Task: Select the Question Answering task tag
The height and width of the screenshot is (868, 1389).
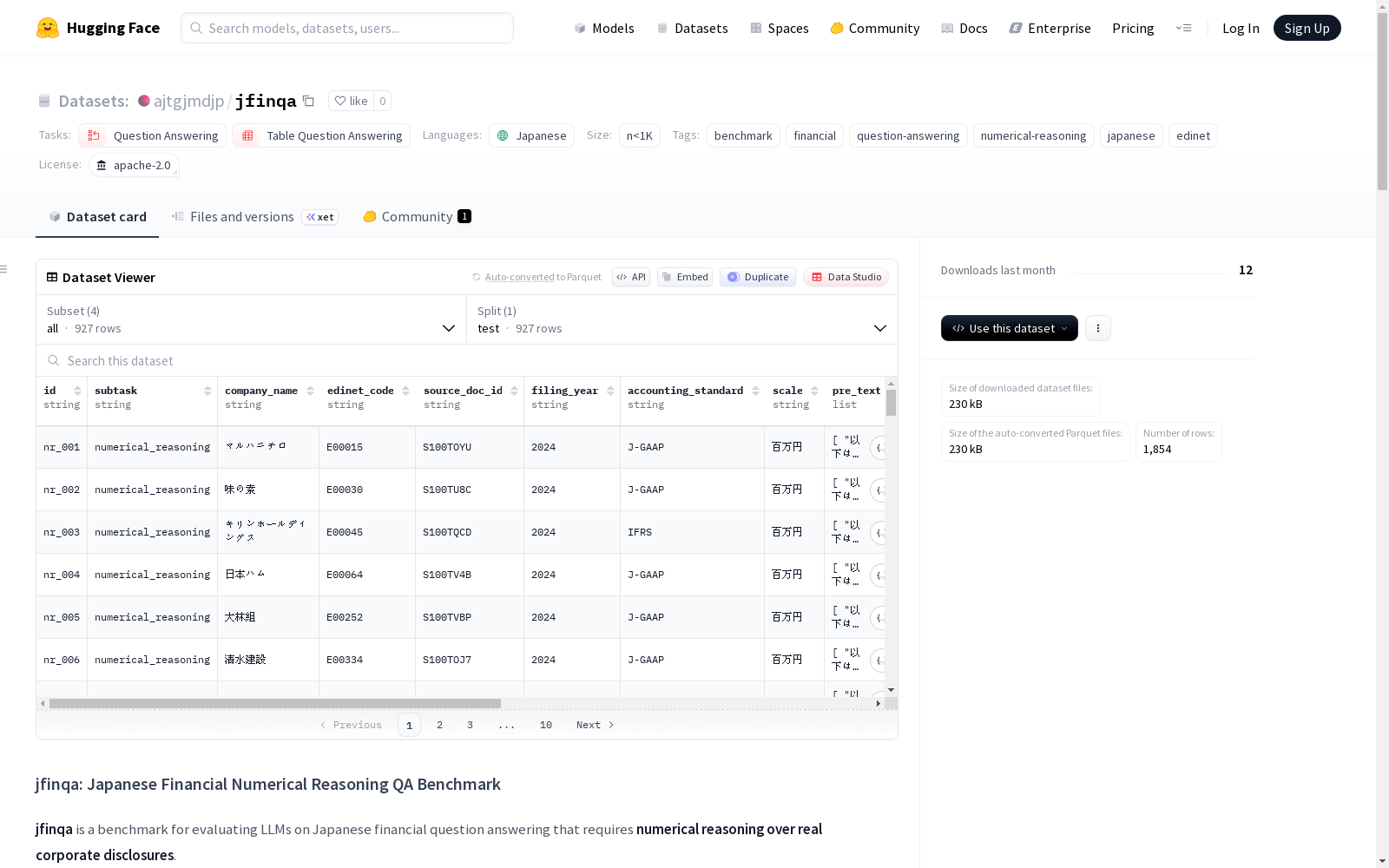Action: [153, 135]
